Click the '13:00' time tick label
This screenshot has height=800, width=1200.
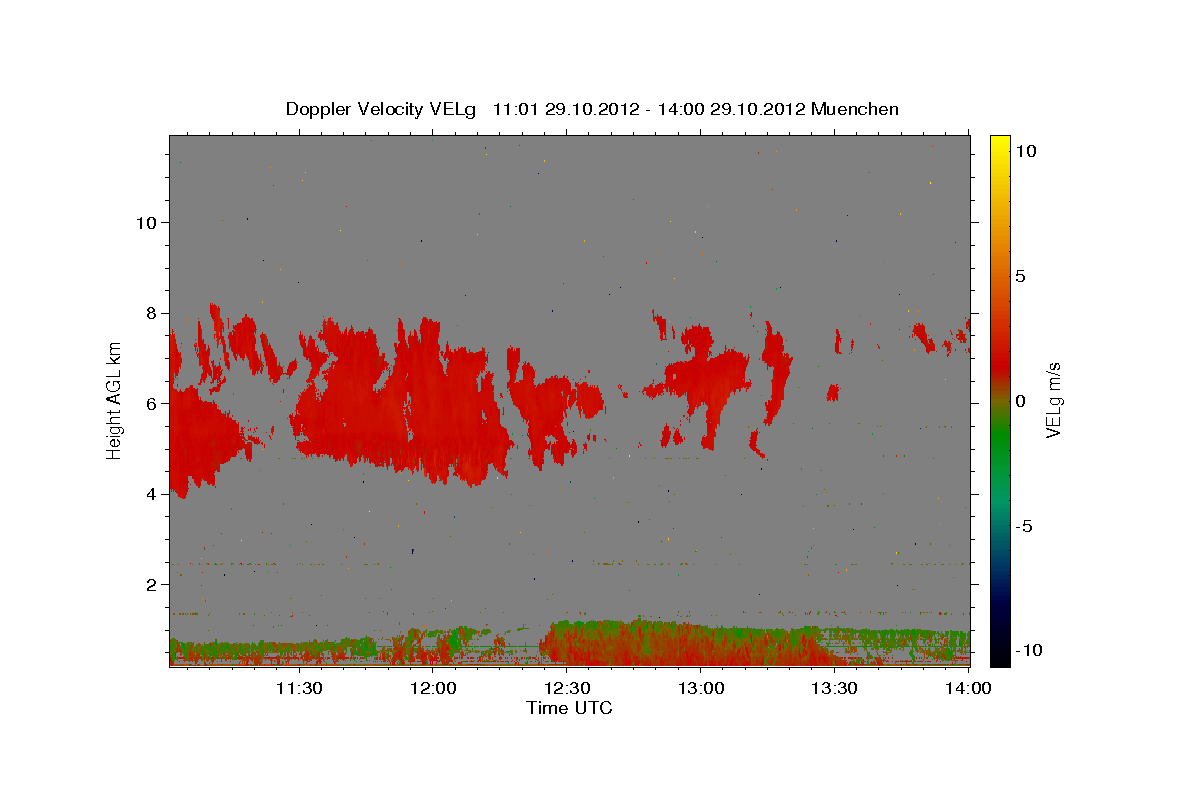(x=701, y=688)
